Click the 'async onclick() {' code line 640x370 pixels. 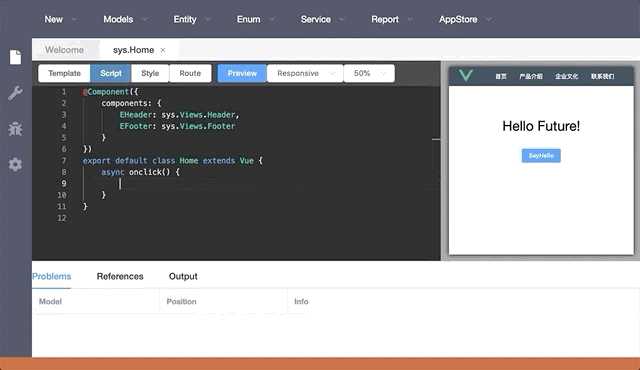point(140,172)
